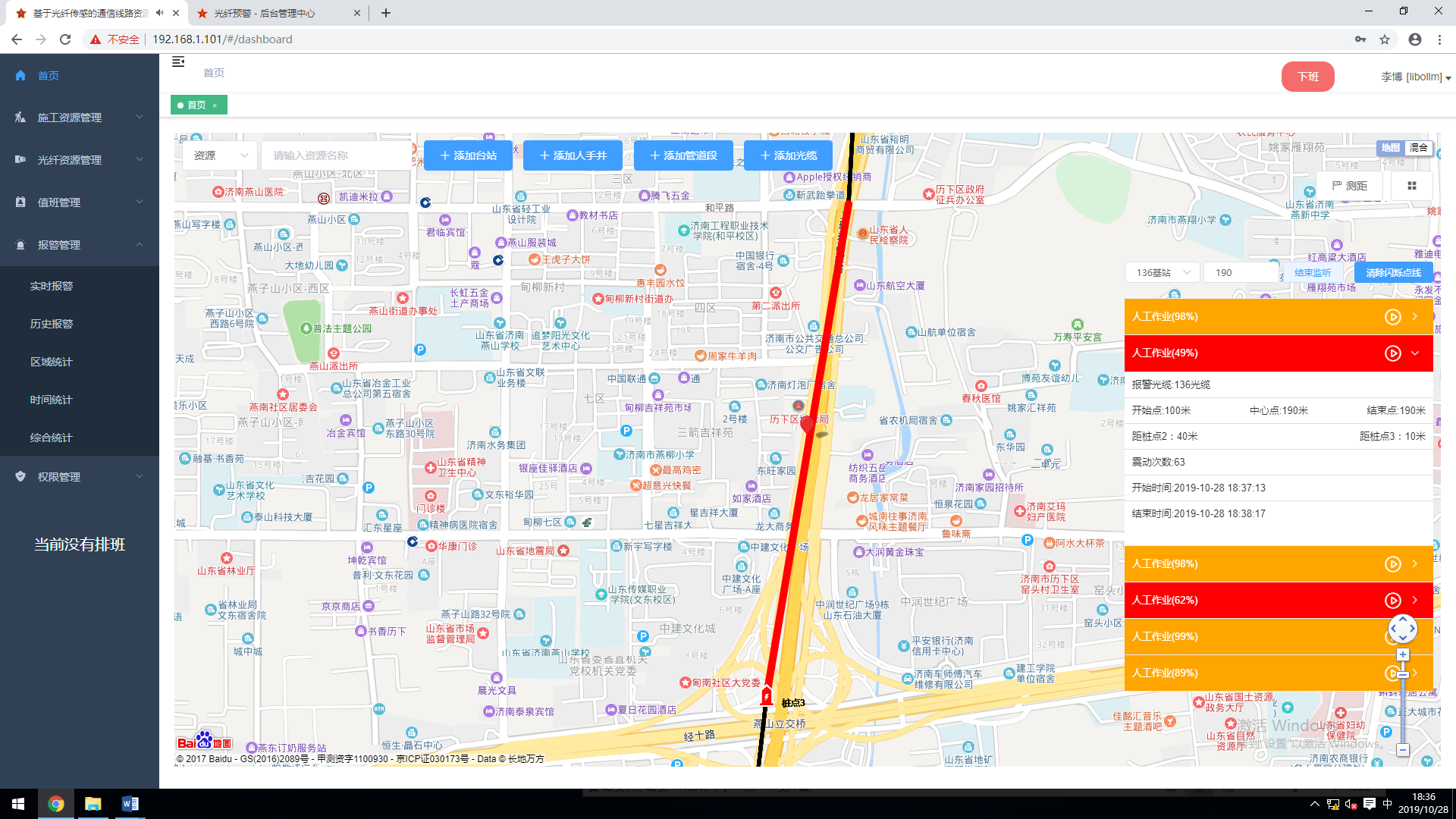The image size is (1456, 819).
Task: Open 实时报警 page
Action: pos(52,286)
